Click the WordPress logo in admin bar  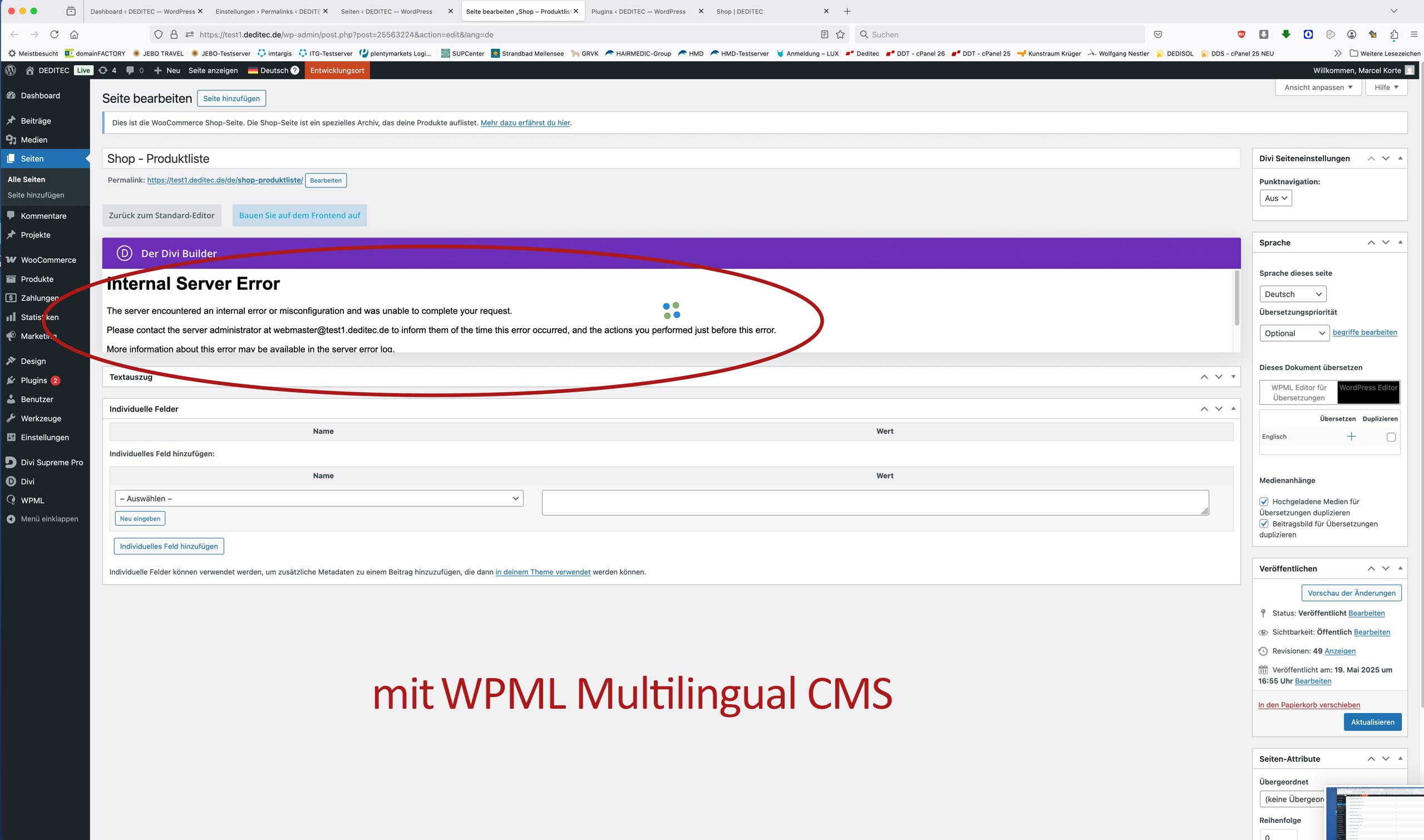coord(10,70)
